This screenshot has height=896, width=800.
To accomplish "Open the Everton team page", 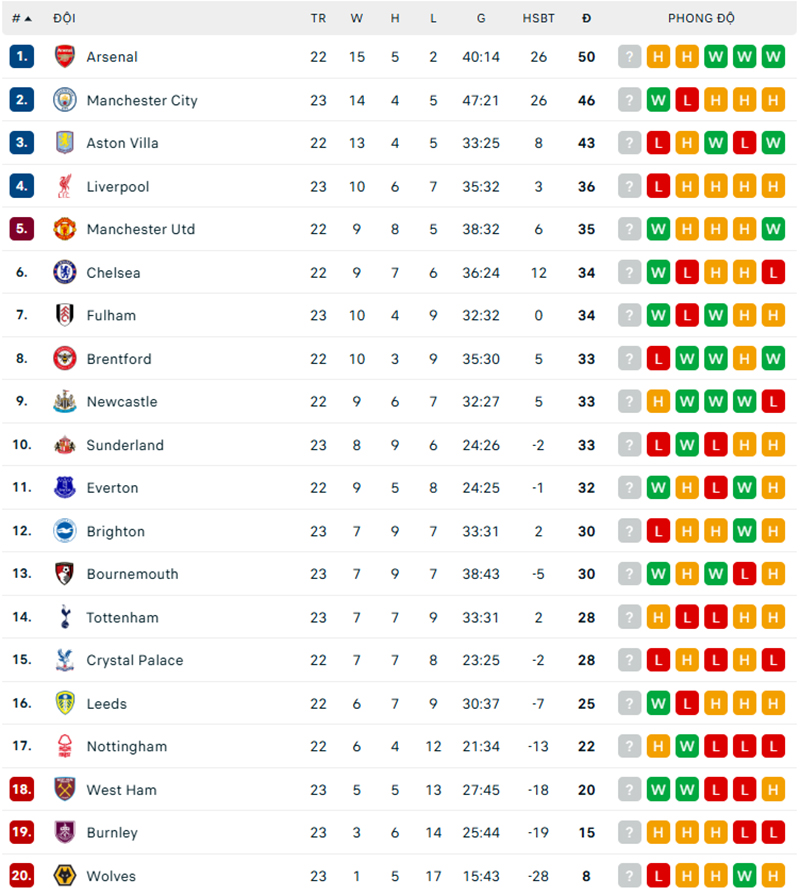I will coord(112,487).
